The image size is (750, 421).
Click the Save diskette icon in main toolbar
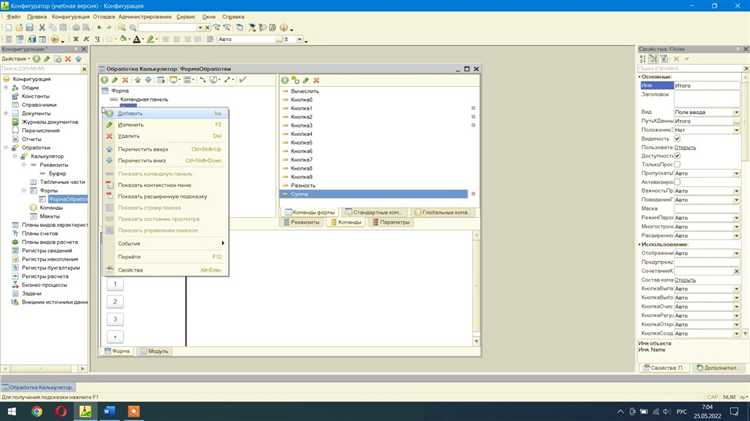(x=29, y=28)
